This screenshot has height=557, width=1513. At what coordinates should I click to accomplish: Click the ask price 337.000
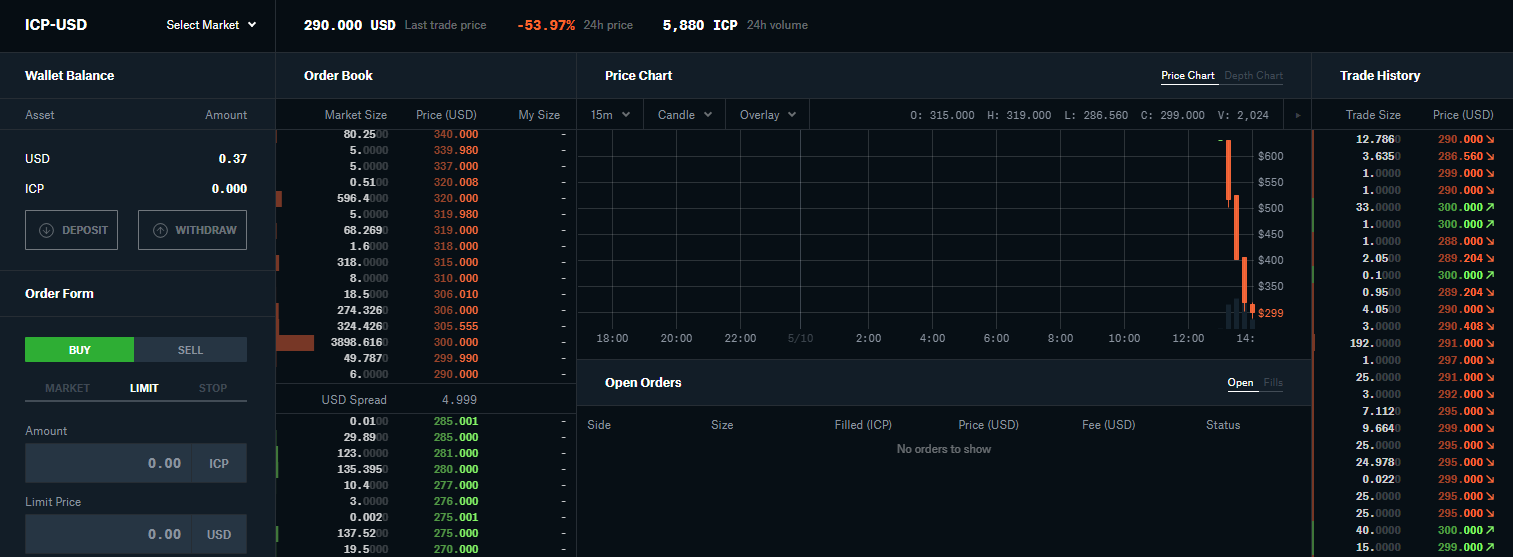(x=456, y=166)
